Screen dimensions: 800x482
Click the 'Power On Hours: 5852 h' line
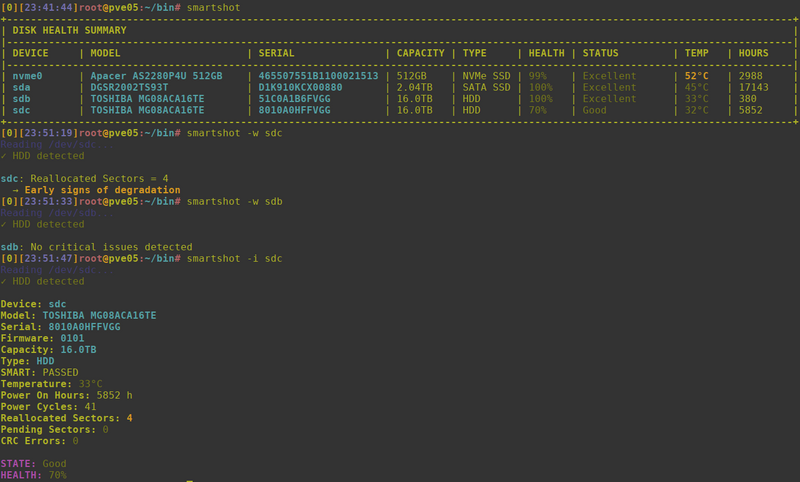(x=67, y=395)
